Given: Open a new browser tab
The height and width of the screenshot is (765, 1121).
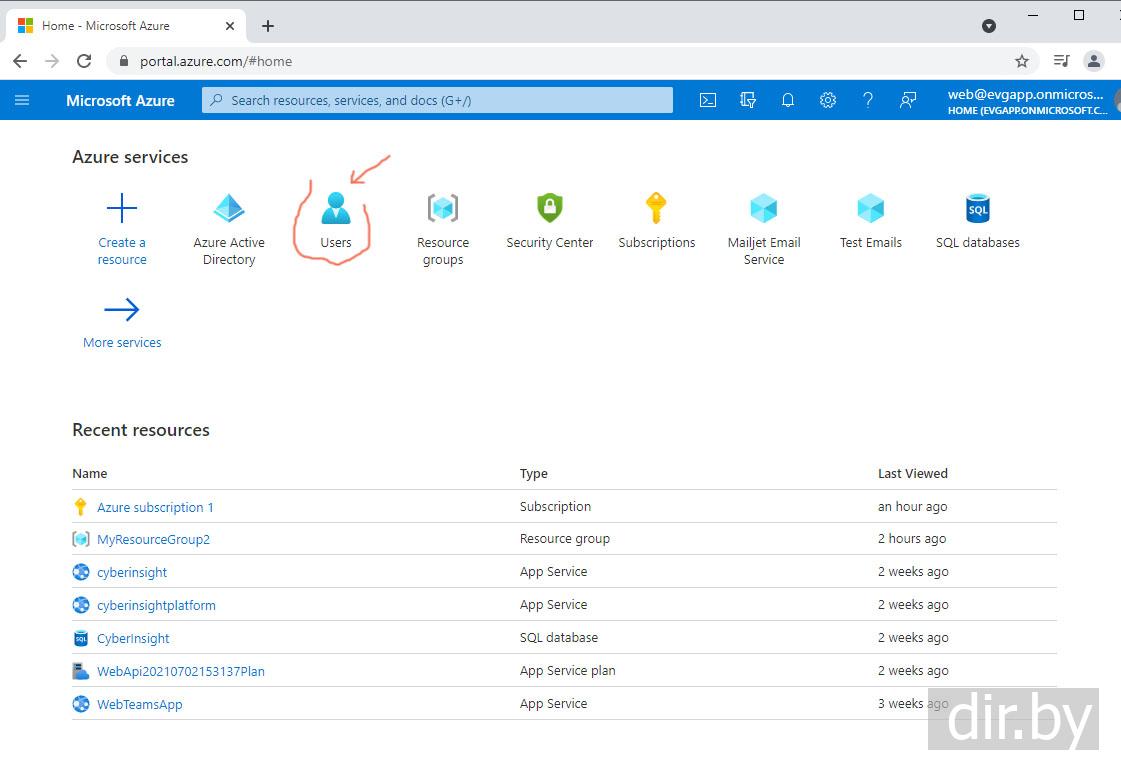Looking at the screenshot, I should pyautogui.click(x=268, y=26).
